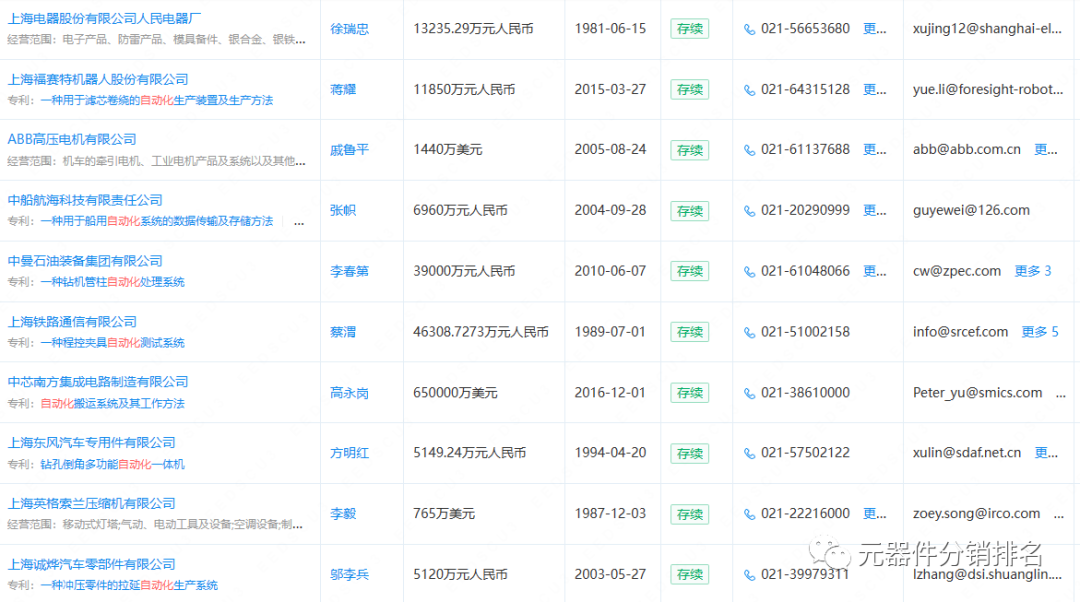Open patent 一种用于滤芯卷绕的自动化生产装置及生产方法
The image size is (1080, 602).
(x=156, y=101)
